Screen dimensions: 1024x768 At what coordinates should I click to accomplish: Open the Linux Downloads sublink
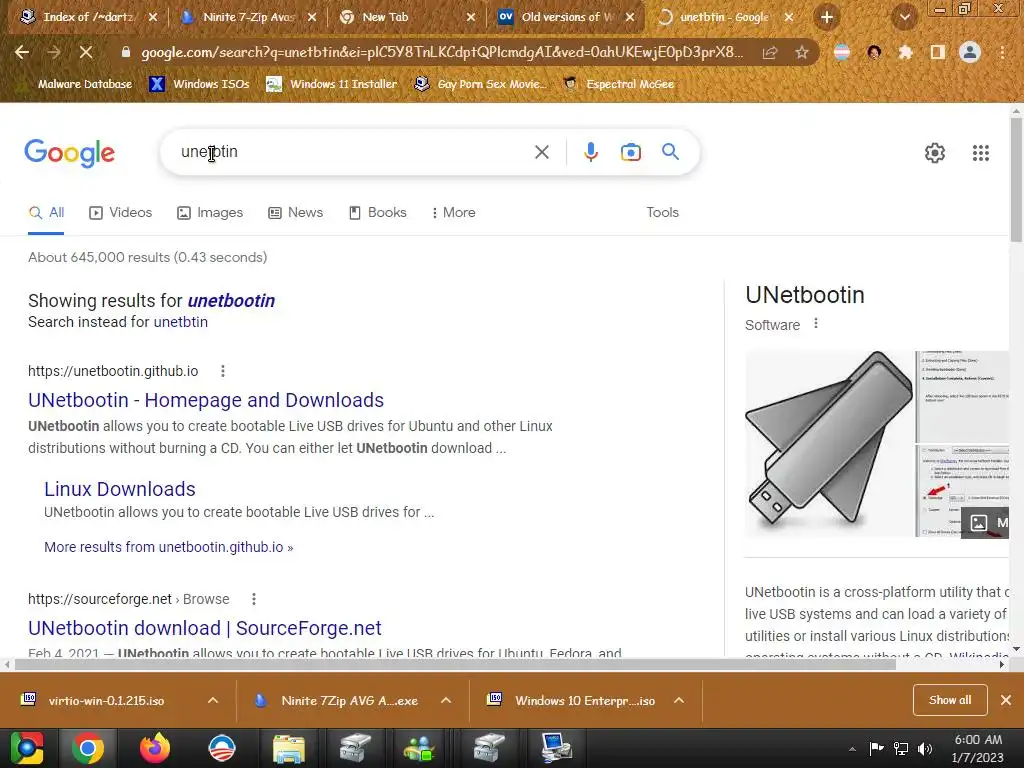pyautogui.click(x=120, y=489)
